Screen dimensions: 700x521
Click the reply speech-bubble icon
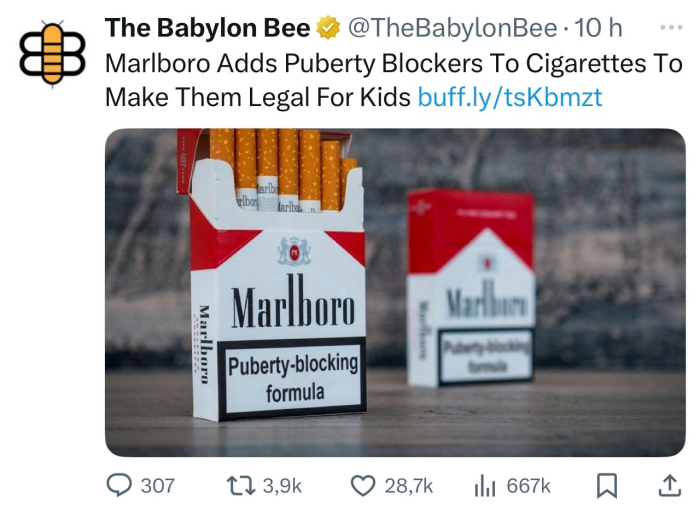[x=119, y=485]
